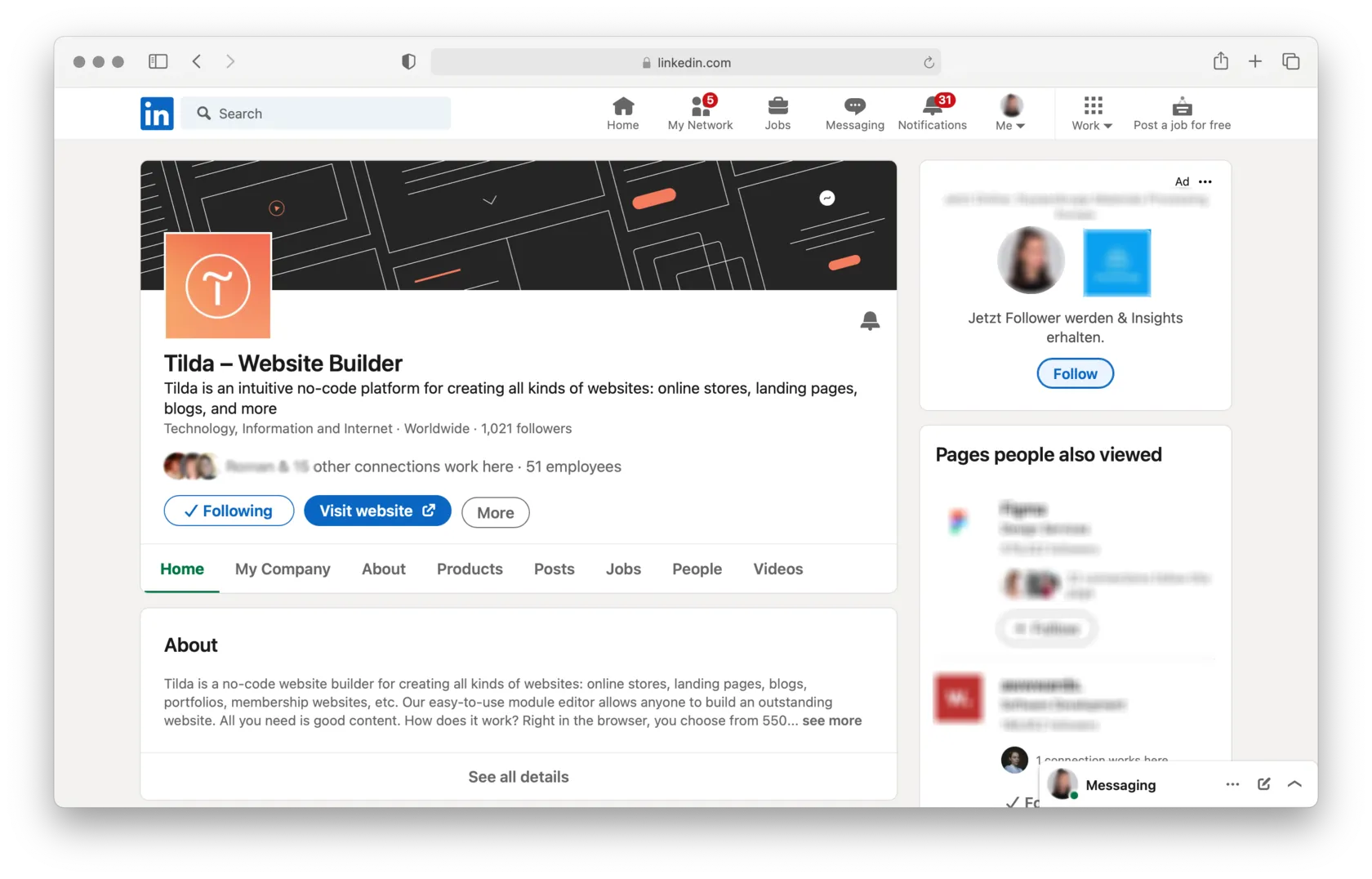Open the More options button
The image size is (1372, 879).
pyautogui.click(x=496, y=512)
